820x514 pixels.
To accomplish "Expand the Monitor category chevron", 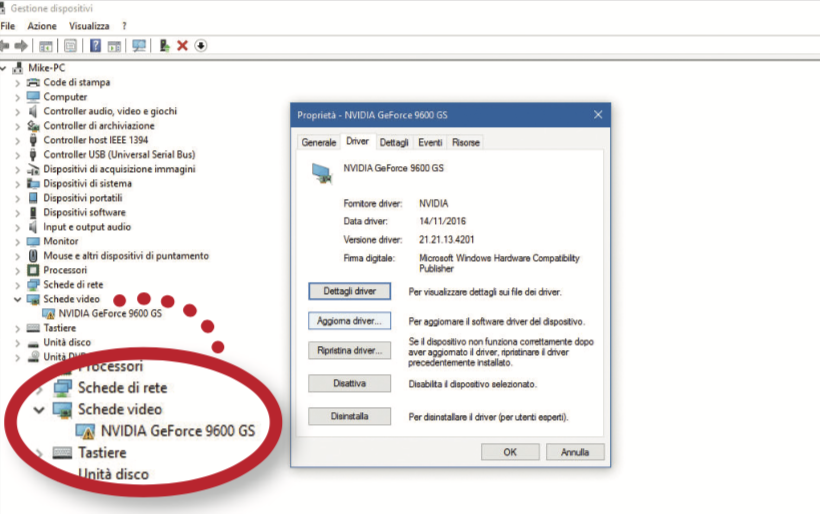I will pos(18,241).
